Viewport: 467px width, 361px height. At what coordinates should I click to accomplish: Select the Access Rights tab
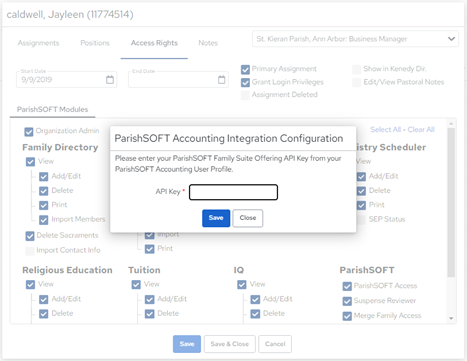154,43
